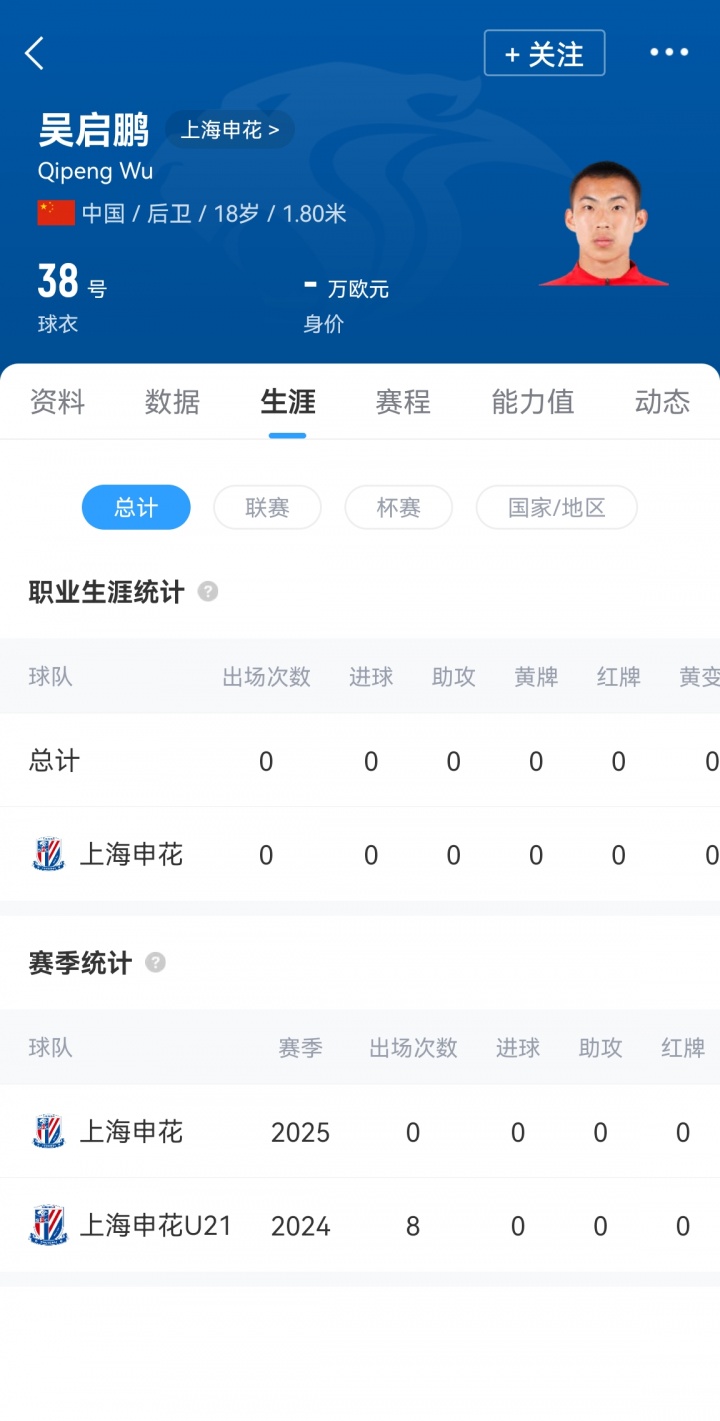Screen dimensions: 720x1421
Task: Tap Shanghai Shenhua crest in 2025 season row
Action: coord(48,1132)
